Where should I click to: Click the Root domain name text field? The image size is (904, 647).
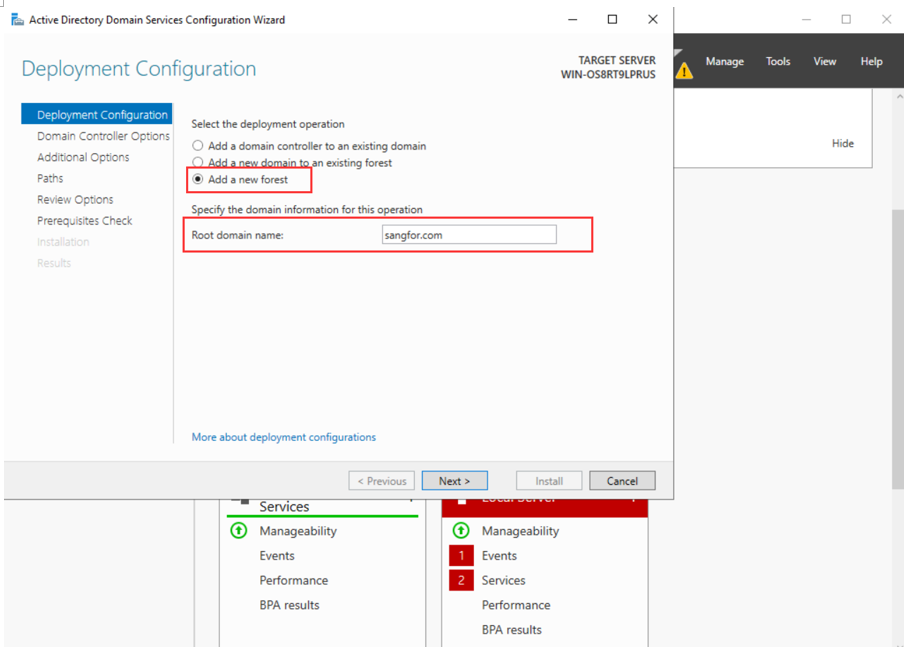(469, 235)
